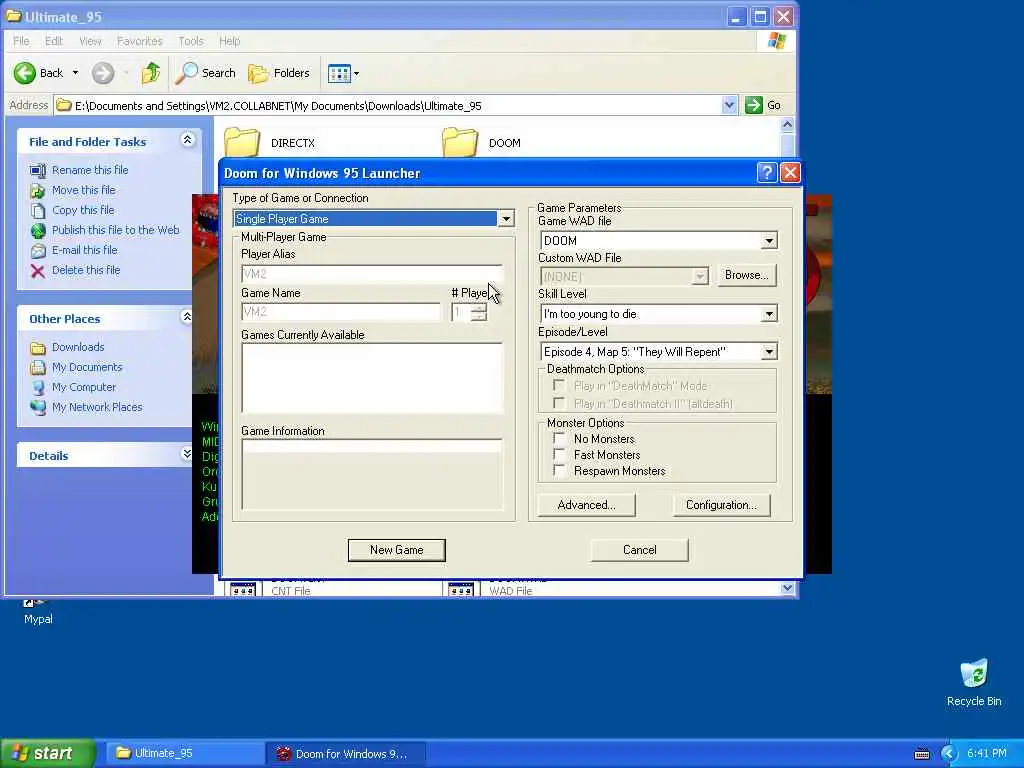
Task: Click the red Delete this file icon
Action: point(38,271)
